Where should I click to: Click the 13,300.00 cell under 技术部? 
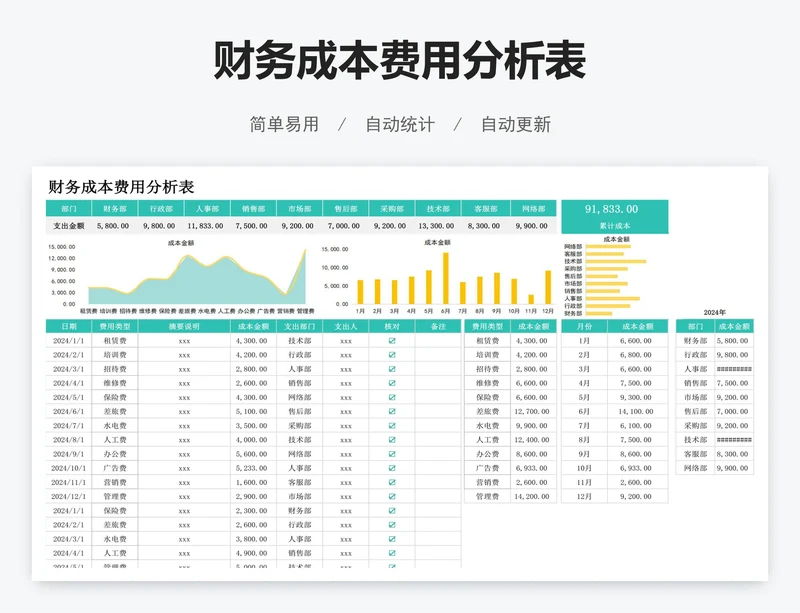coord(436,226)
